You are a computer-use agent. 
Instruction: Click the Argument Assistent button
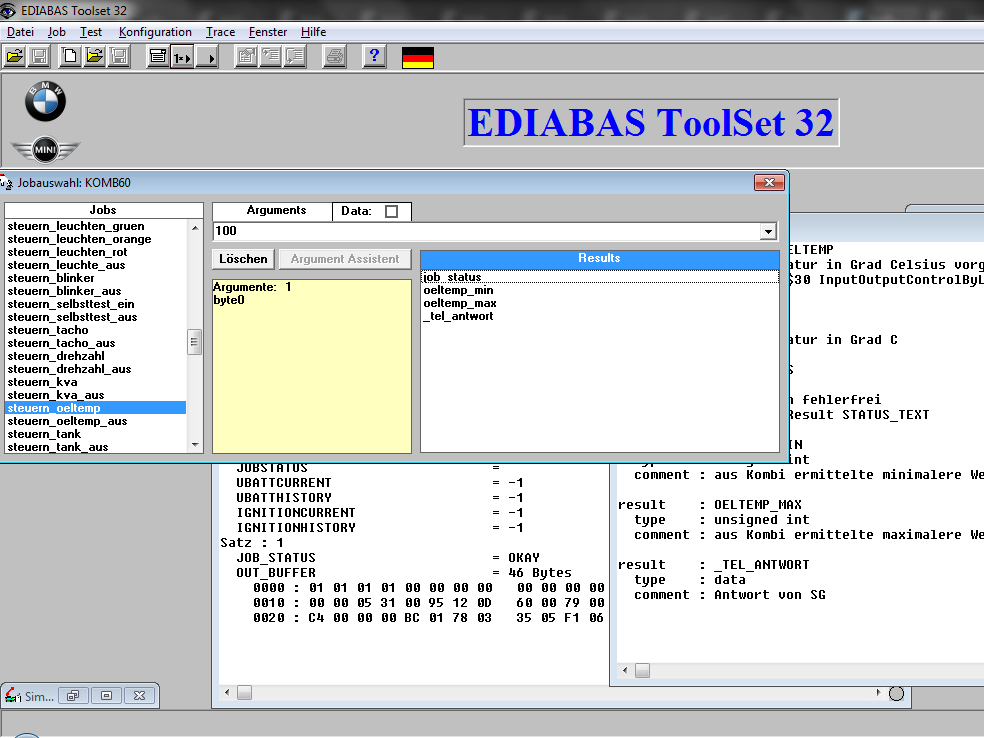(x=345, y=259)
